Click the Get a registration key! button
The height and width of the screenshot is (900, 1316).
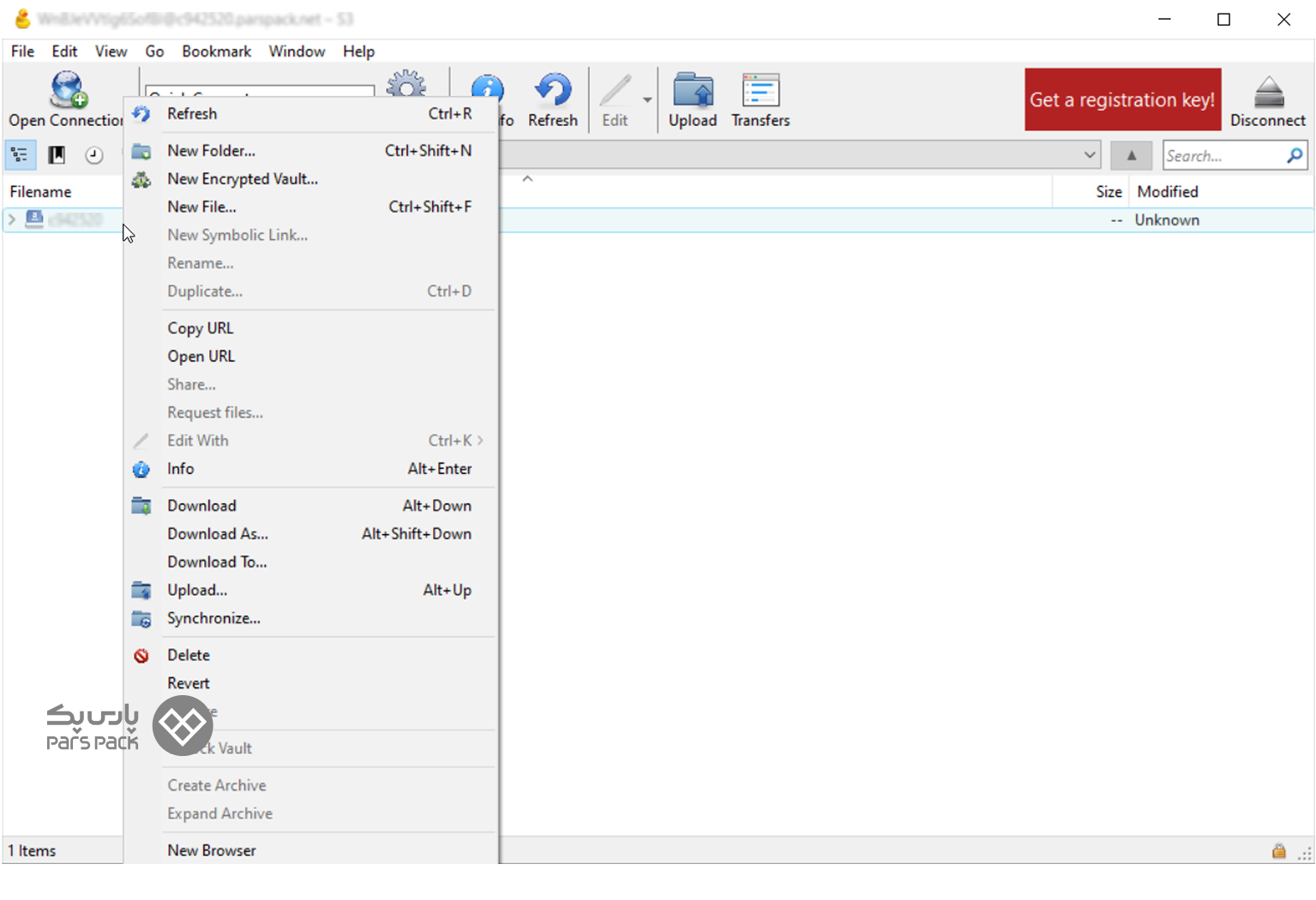coord(1121,99)
